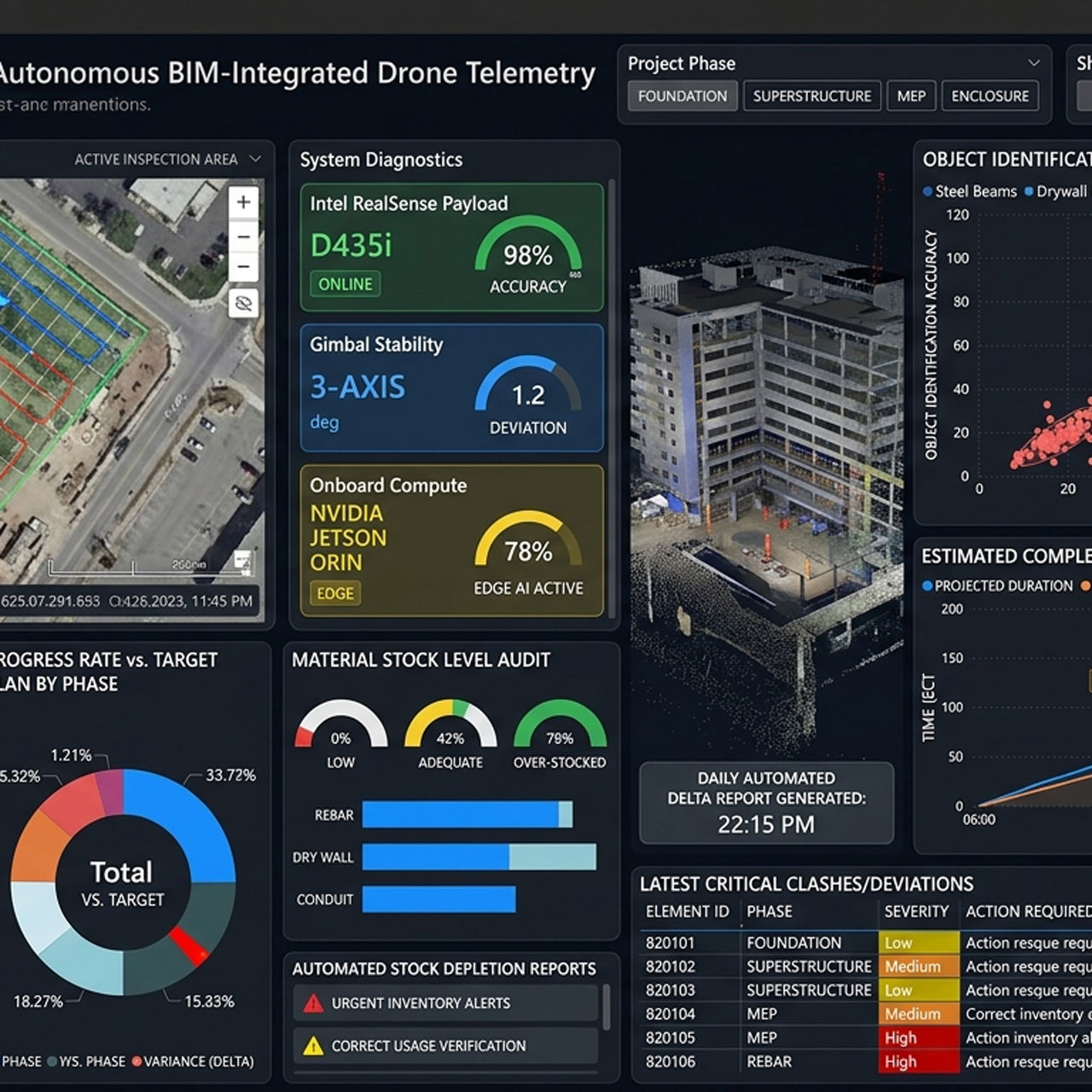
Task: Select element ID 820101
Action: click(670, 943)
